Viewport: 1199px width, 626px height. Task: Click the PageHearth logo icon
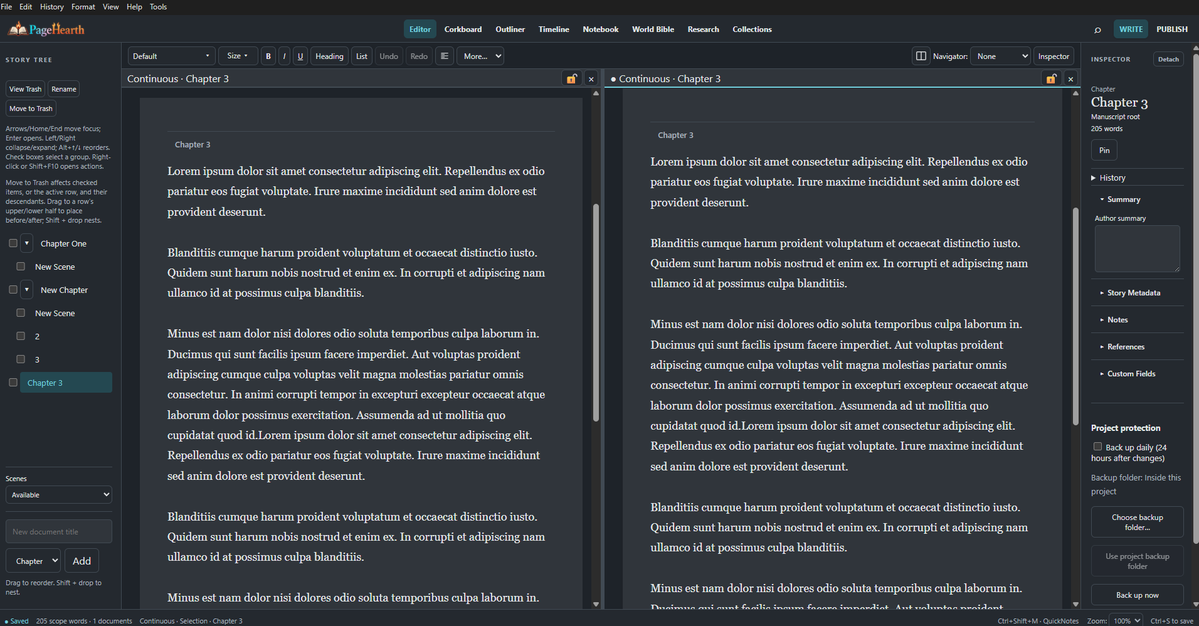pos(17,29)
